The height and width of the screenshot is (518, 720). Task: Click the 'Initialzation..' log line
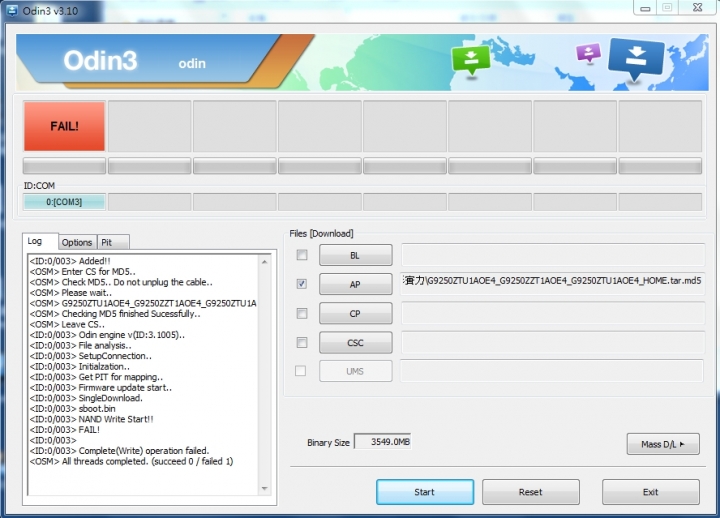point(79,366)
